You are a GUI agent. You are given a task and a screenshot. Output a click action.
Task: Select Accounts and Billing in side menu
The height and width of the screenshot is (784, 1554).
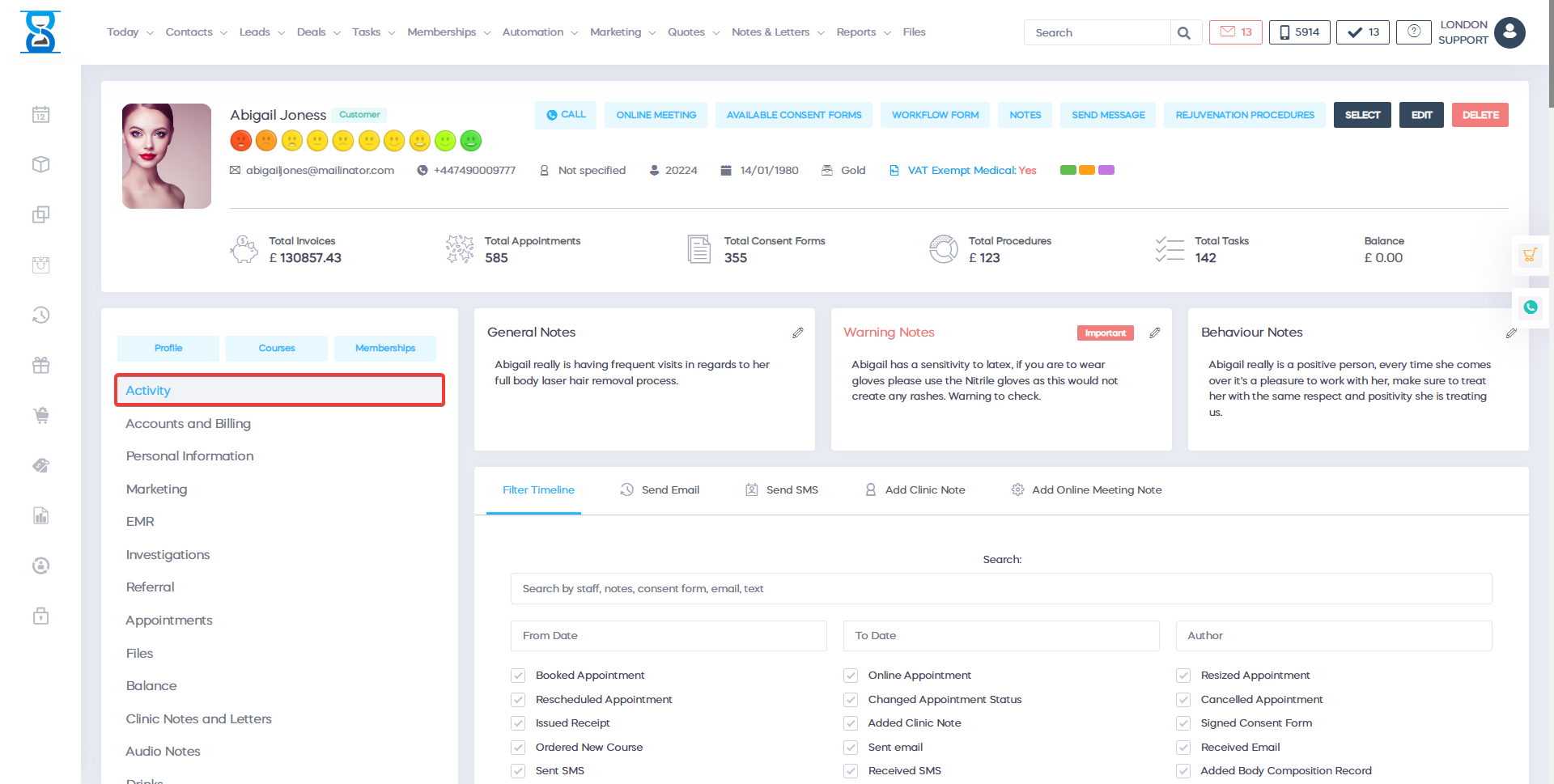(188, 424)
